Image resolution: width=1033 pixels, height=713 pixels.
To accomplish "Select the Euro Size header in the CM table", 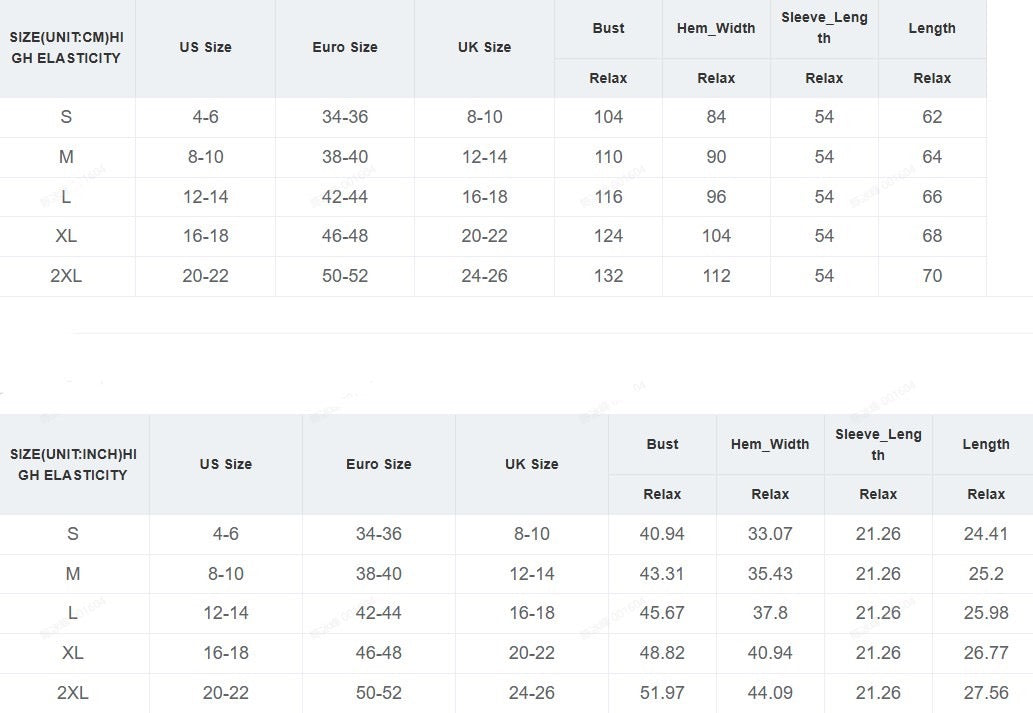I will [x=345, y=47].
